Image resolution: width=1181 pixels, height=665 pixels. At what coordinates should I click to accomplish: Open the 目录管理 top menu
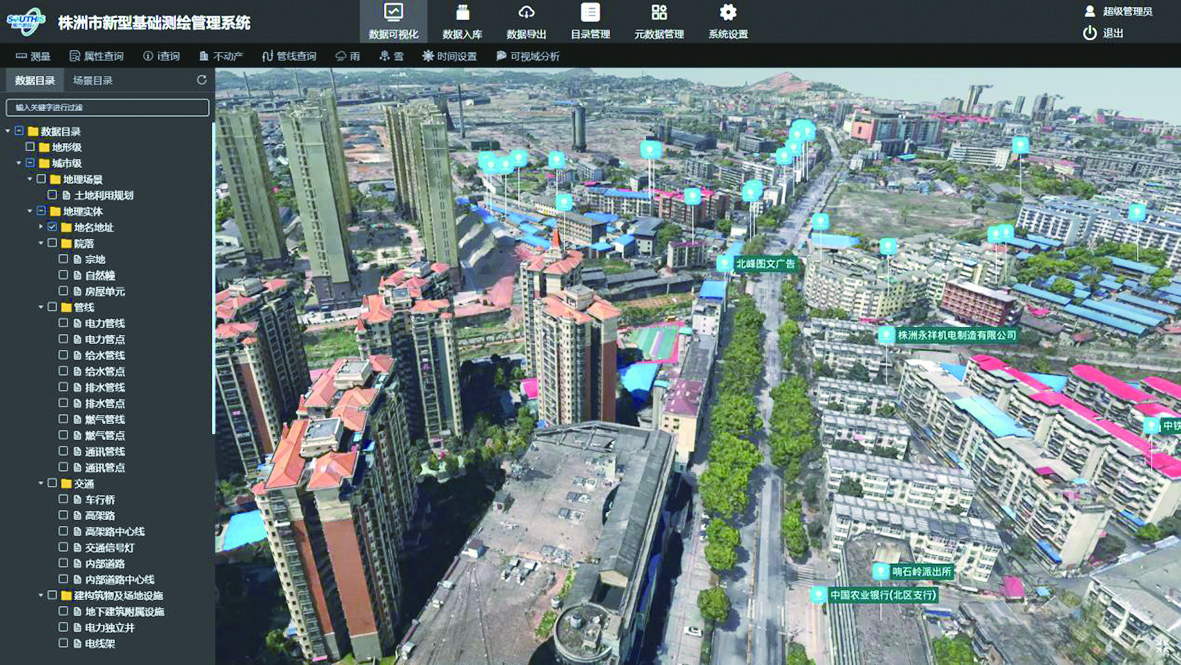590,21
